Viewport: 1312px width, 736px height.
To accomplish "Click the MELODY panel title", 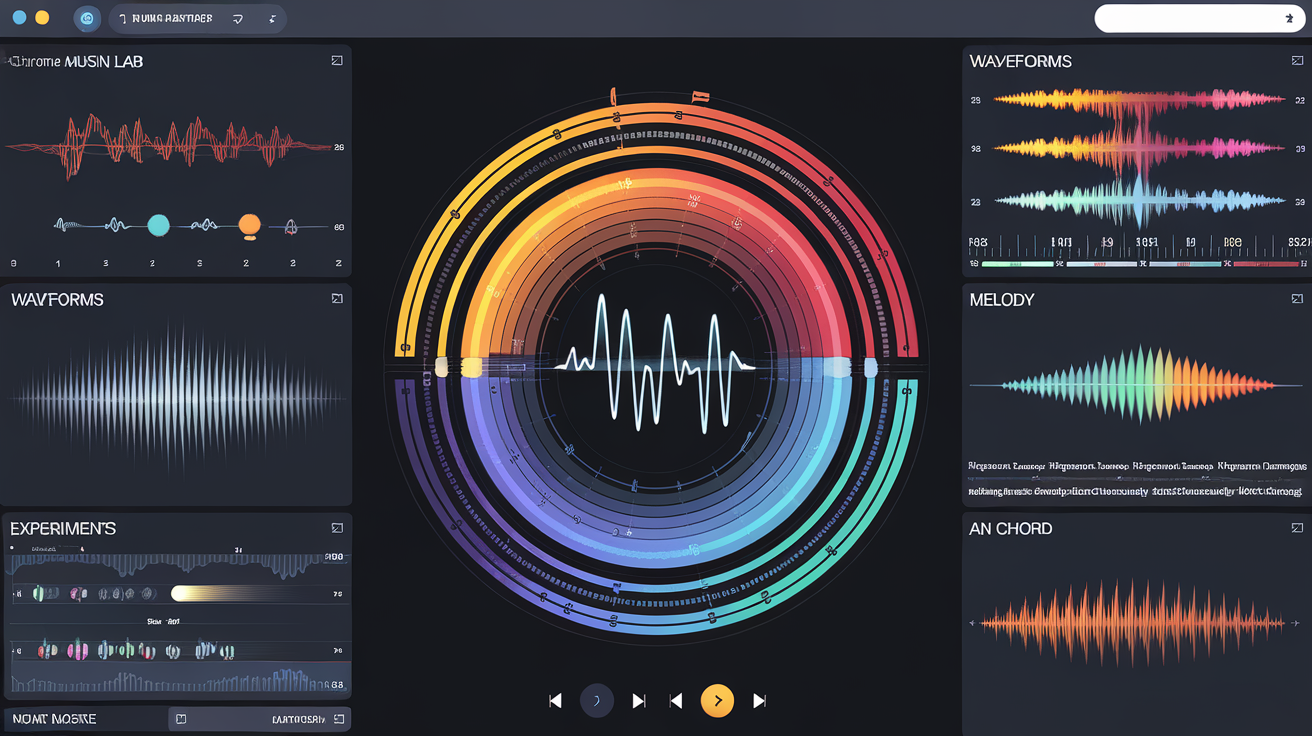I will 1002,299.
